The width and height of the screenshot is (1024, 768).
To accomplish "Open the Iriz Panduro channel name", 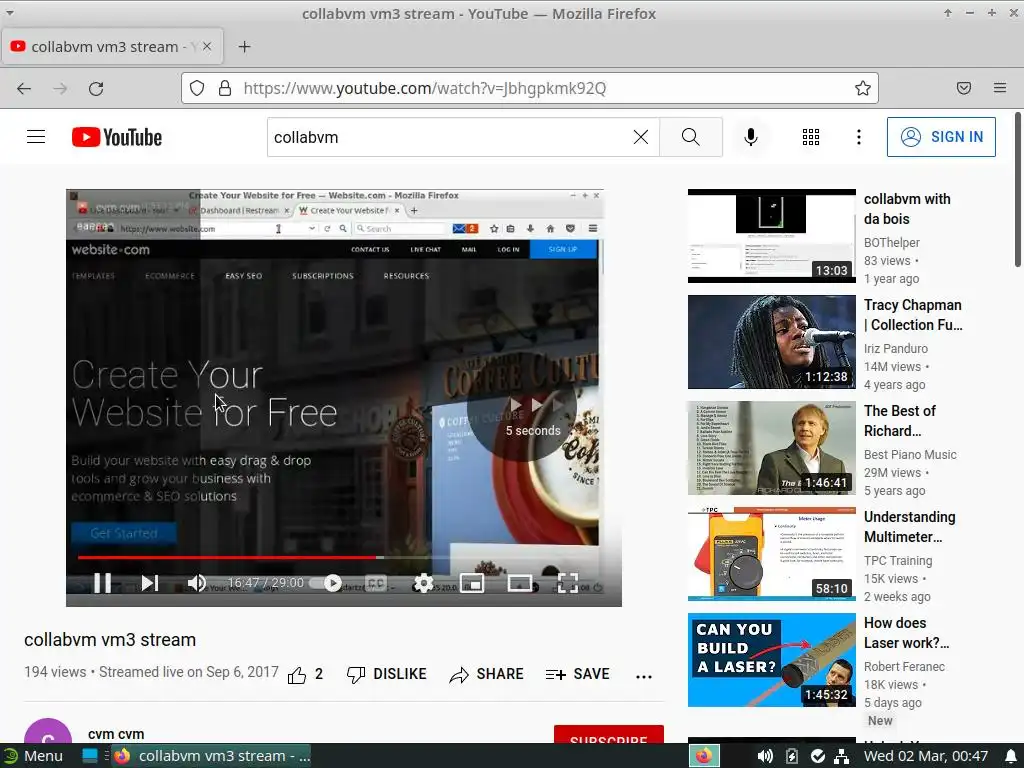I will 895,348.
